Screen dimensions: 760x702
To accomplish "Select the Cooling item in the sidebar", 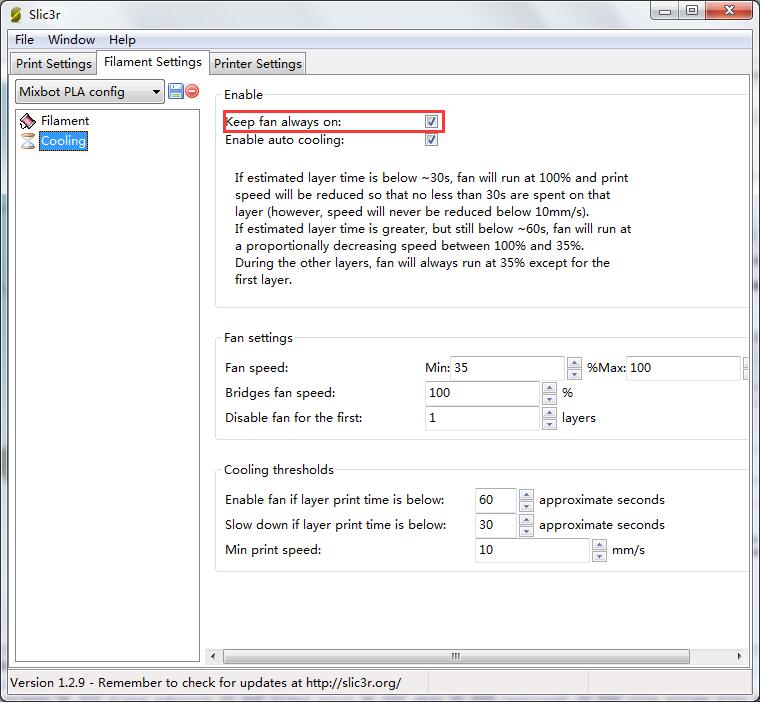I will click(x=63, y=141).
